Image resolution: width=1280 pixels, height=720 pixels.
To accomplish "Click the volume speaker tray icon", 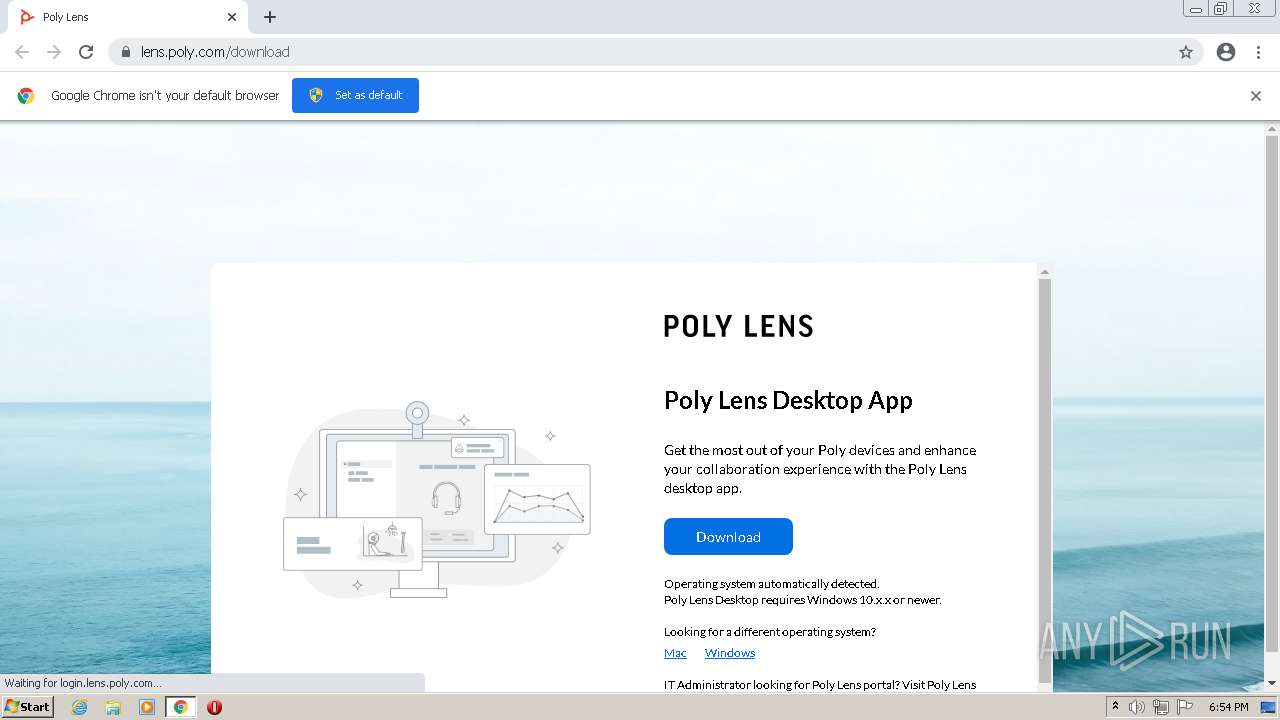I will click(x=1137, y=707).
